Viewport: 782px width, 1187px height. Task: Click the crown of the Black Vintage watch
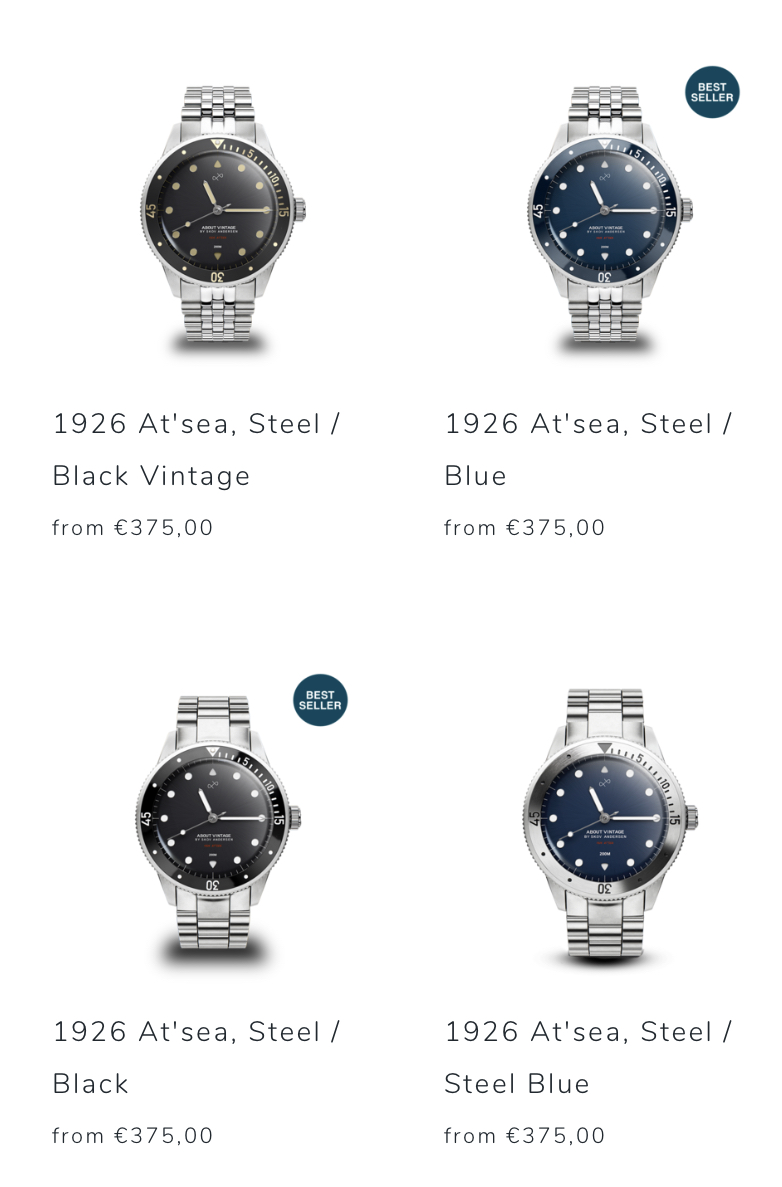pyautogui.click(x=300, y=210)
